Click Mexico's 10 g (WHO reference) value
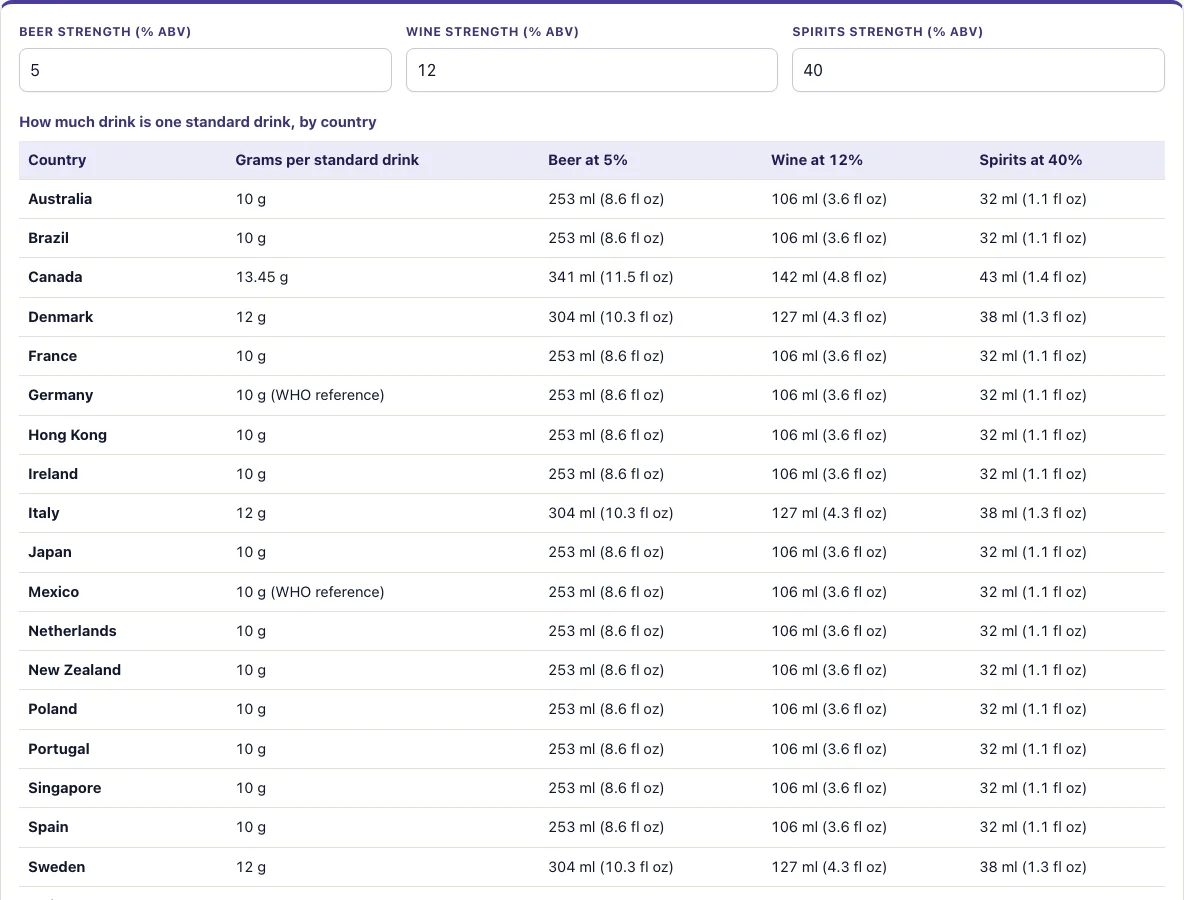 coord(310,592)
